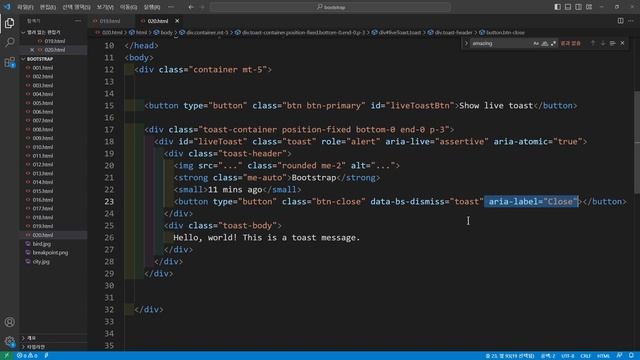Click the VS Code logo in the title bar
The width and height of the screenshot is (640, 360).
[7, 7]
